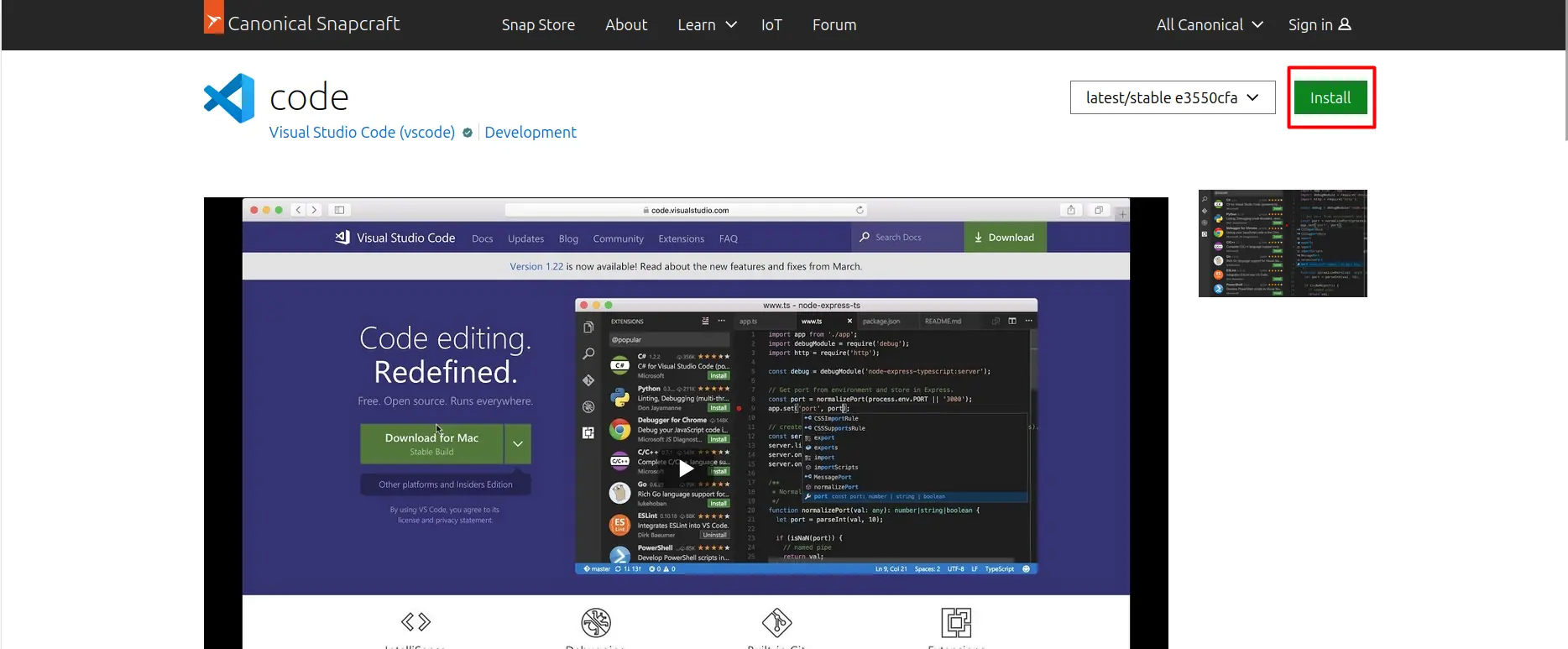Open the About page
1568x649 pixels.
[626, 25]
